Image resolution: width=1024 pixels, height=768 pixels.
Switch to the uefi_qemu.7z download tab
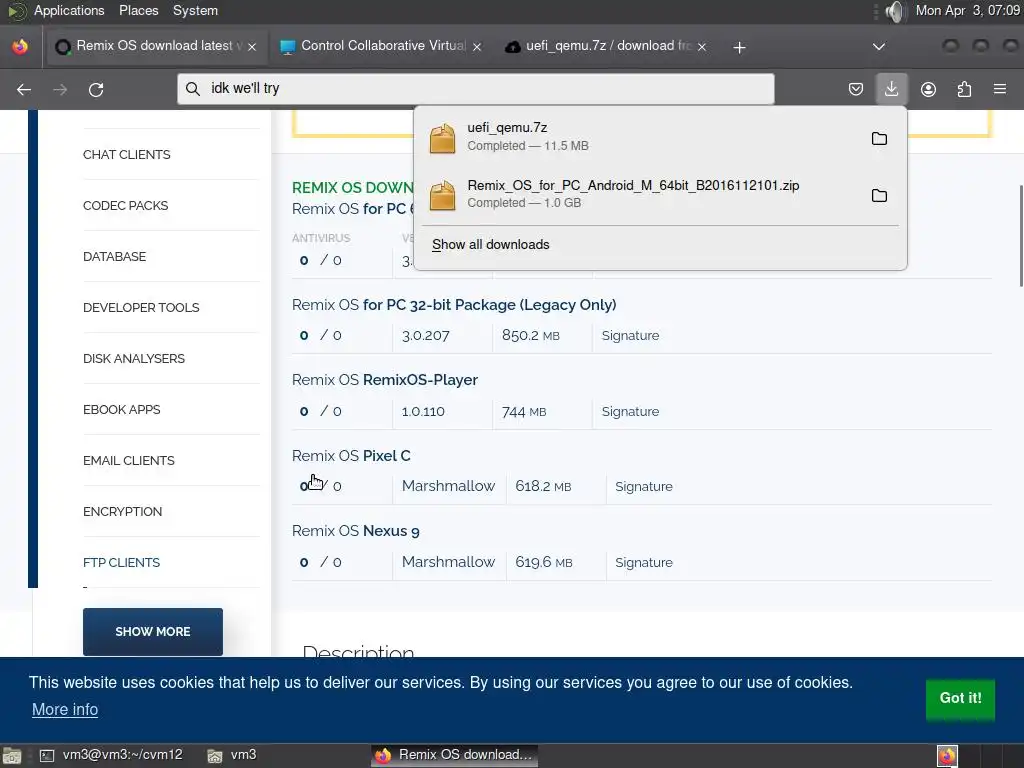coord(607,46)
